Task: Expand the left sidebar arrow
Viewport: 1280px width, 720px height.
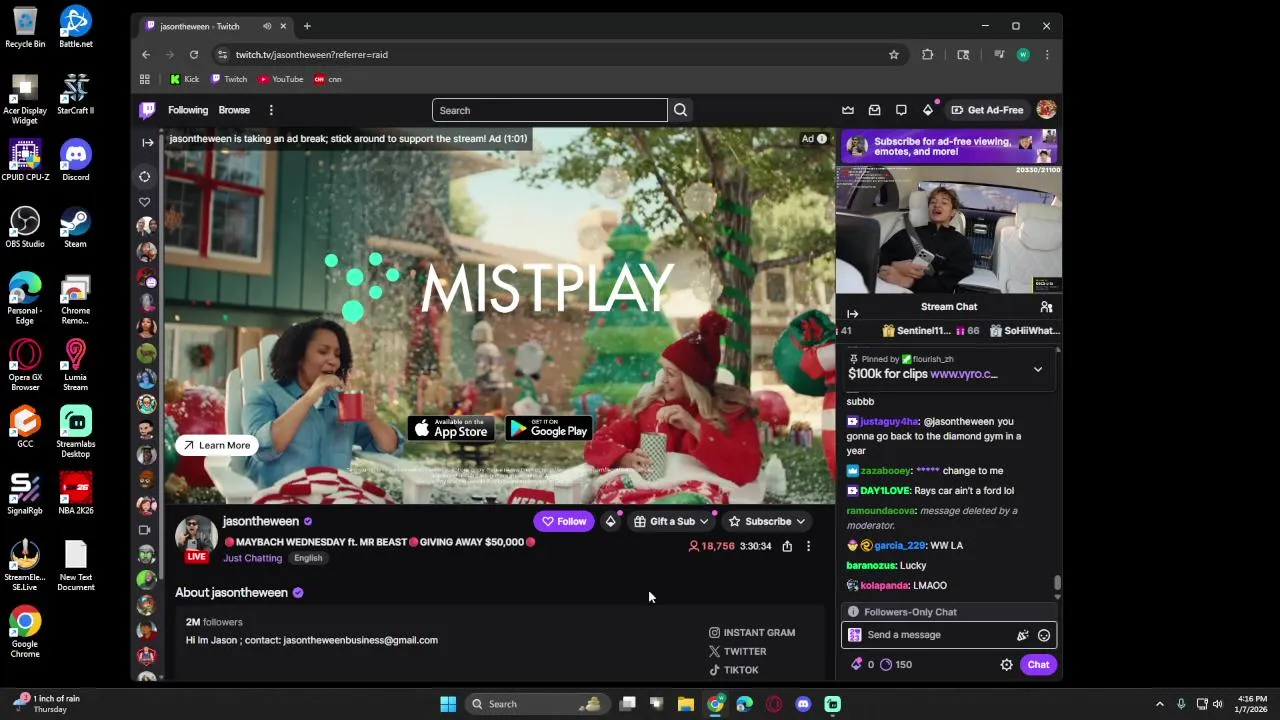Action: pyautogui.click(x=148, y=143)
